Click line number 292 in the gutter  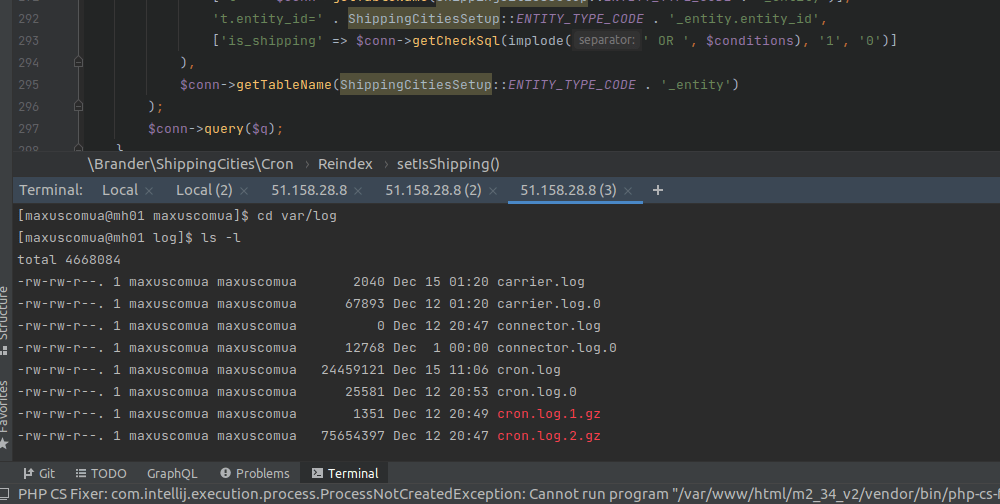pos(28,19)
